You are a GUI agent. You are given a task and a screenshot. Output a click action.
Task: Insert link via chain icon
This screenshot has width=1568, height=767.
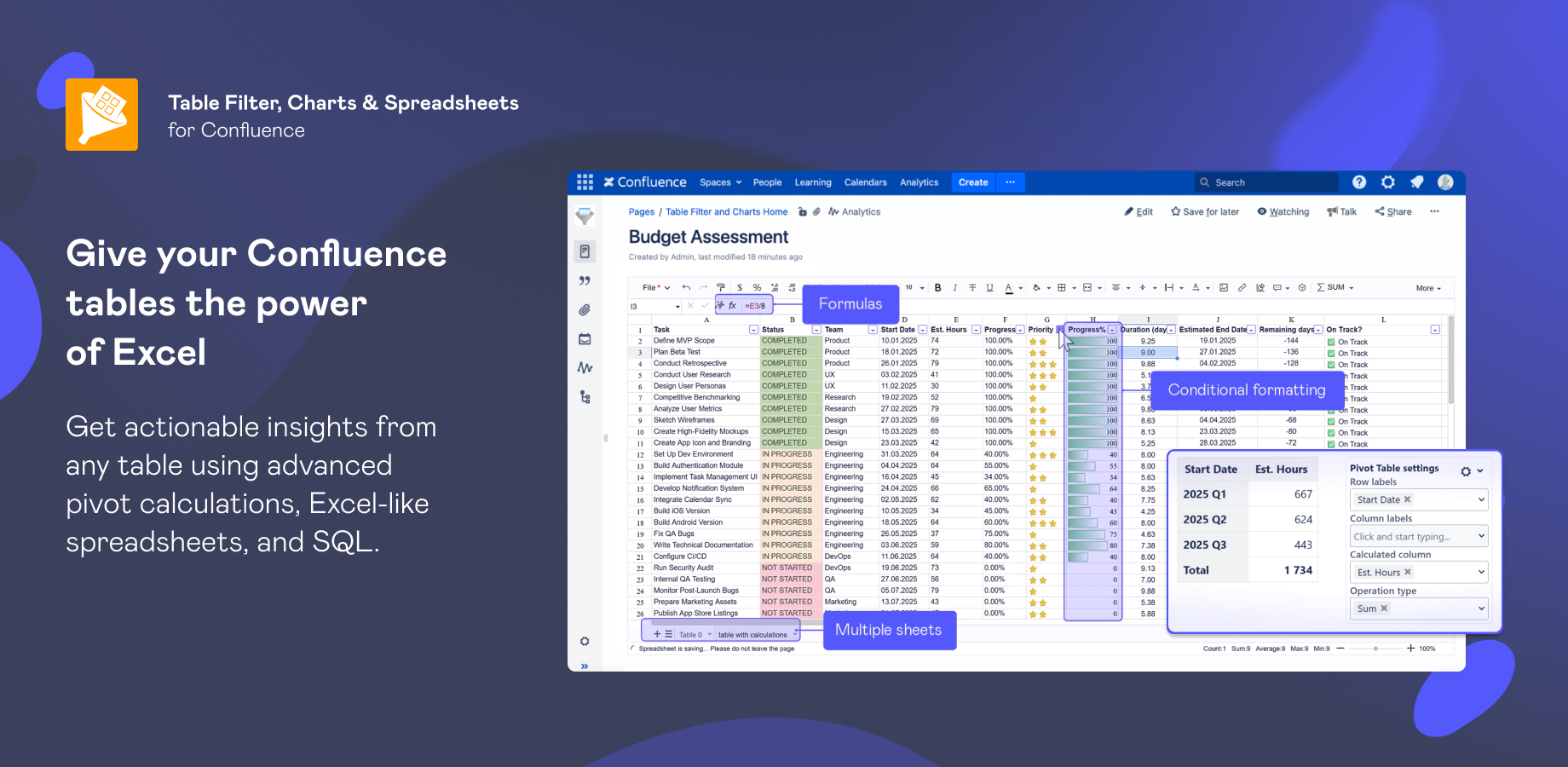pos(1242,287)
